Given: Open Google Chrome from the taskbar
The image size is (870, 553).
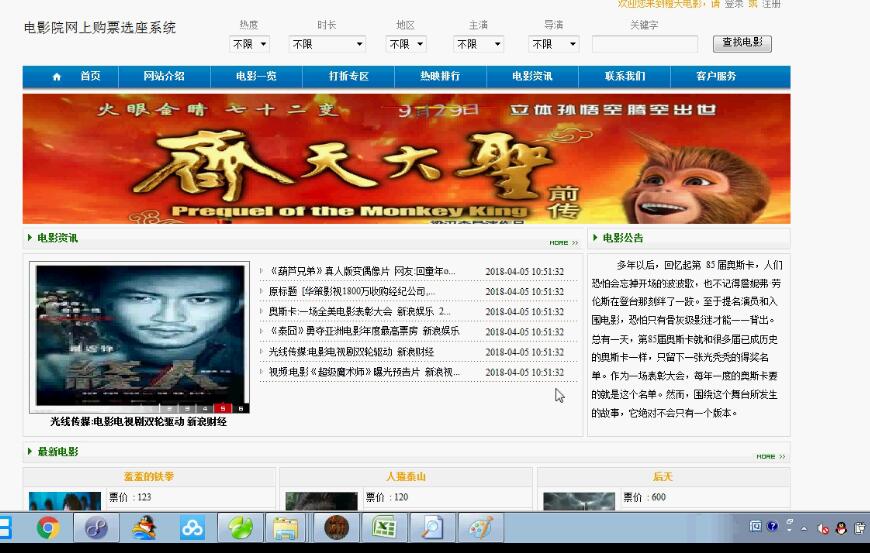Looking at the screenshot, I should (48, 527).
